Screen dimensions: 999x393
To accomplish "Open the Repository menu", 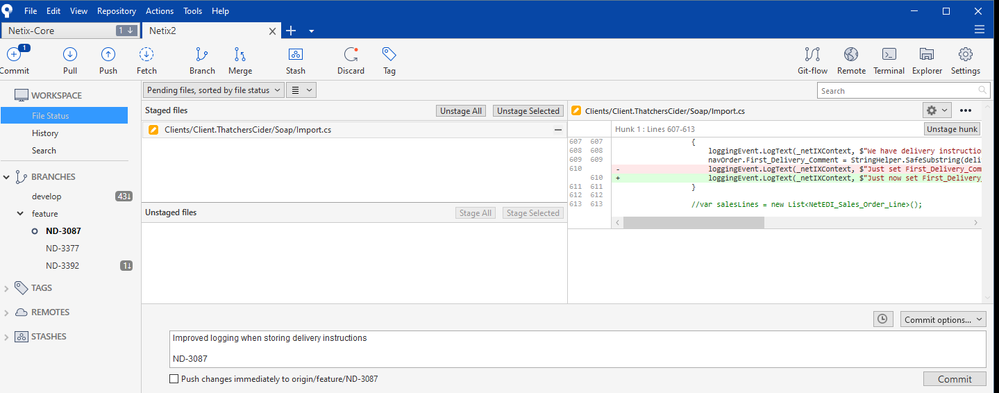I will (x=117, y=11).
